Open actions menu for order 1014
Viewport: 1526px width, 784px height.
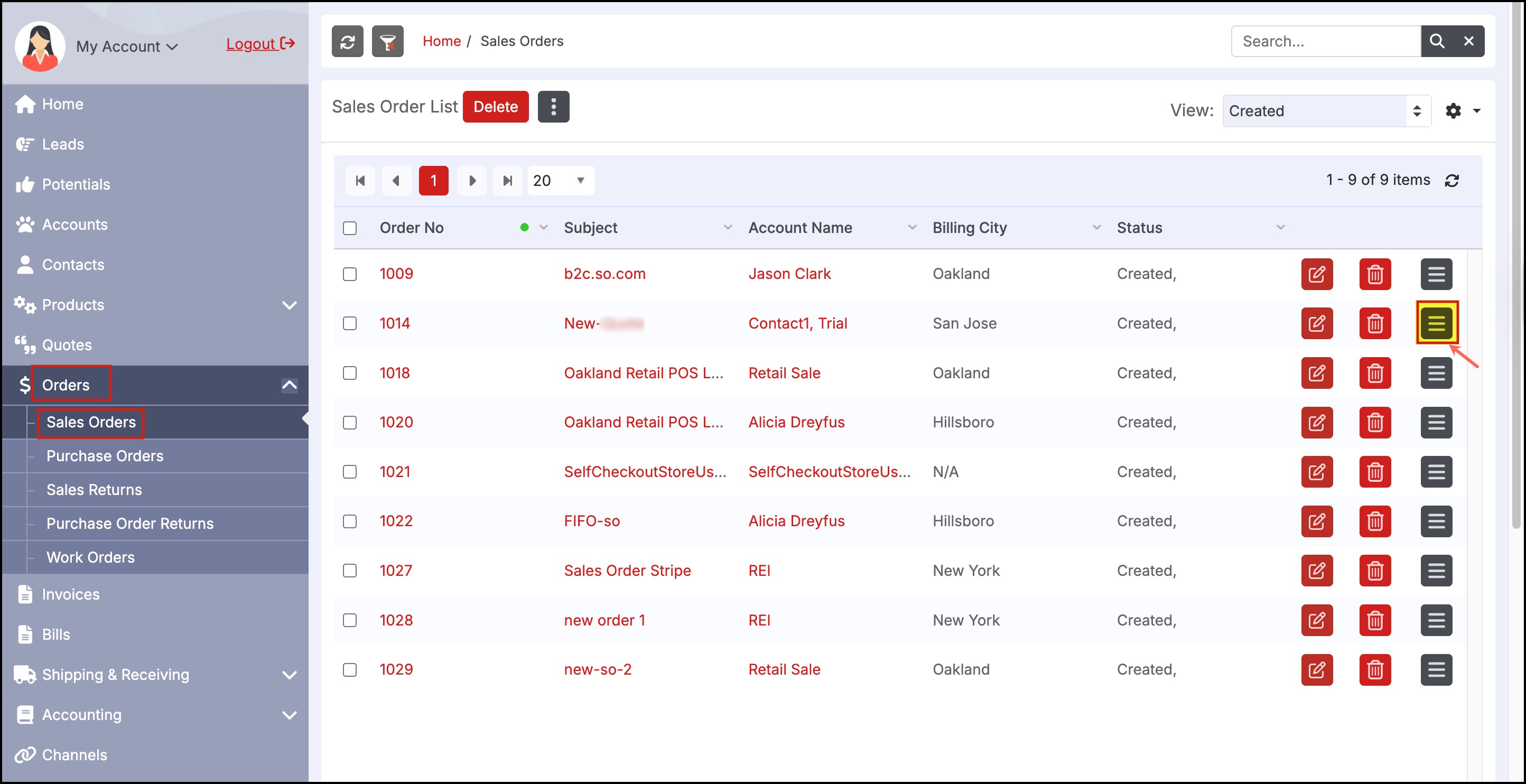click(1436, 323)
